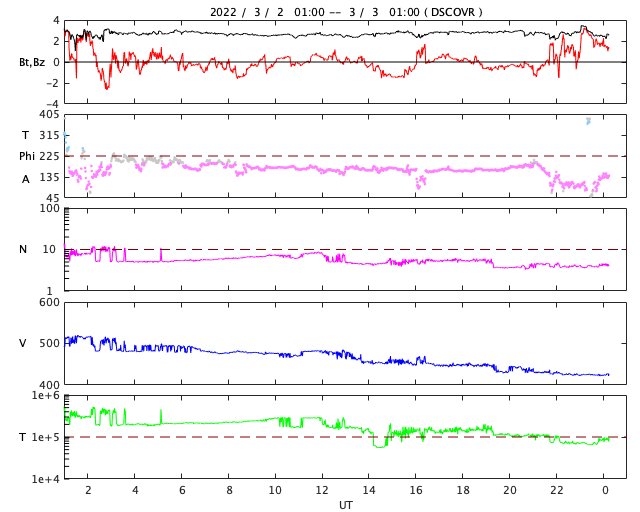The width and height of the screenshot is (640, 512).
Task: Click the 'UT' x-axis label
Action: [x=345, y=505]
